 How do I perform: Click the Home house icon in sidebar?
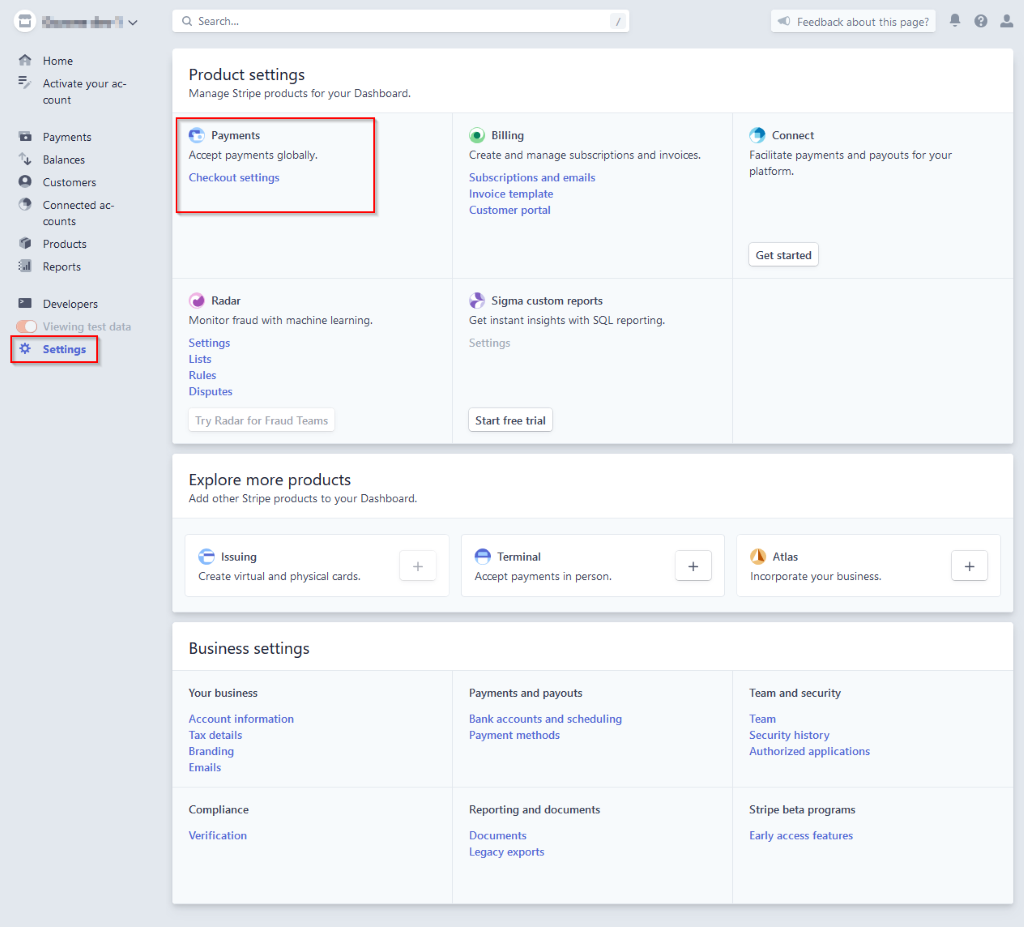click(25, 60)
